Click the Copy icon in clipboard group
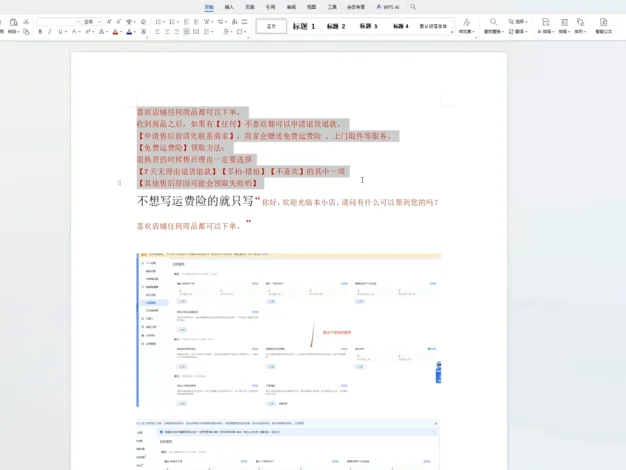The image size is (626, 470). [x=26, y=32]
